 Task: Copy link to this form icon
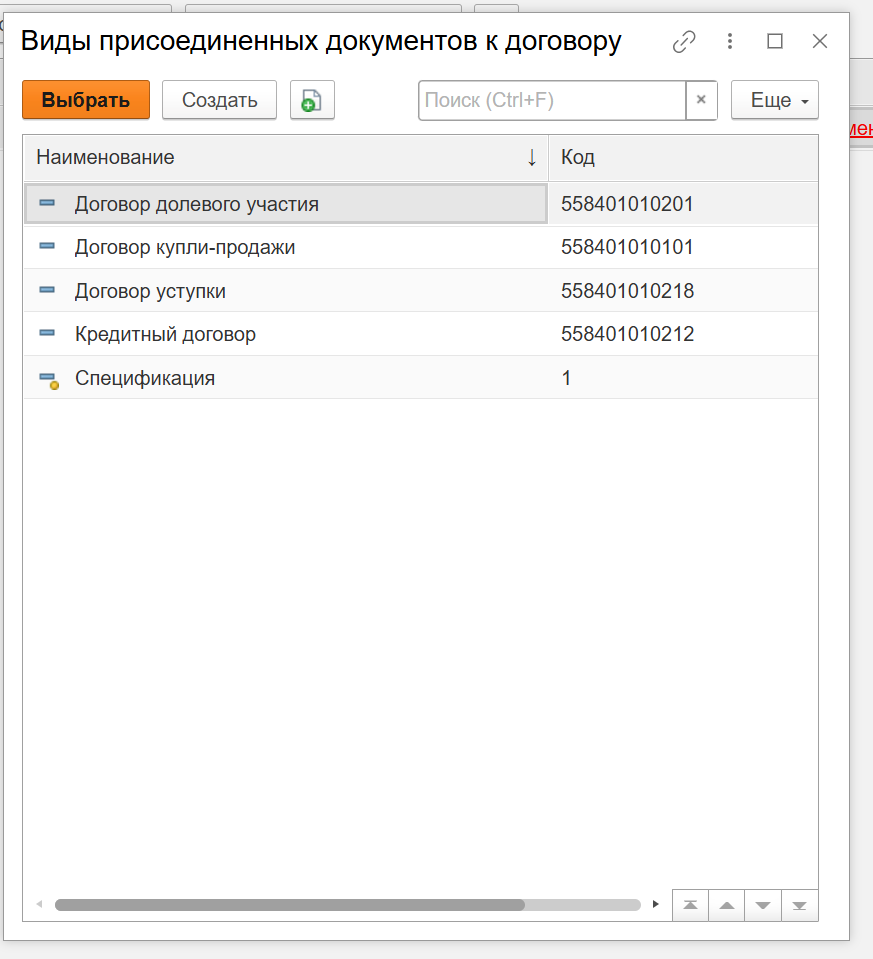click(684, 41)
